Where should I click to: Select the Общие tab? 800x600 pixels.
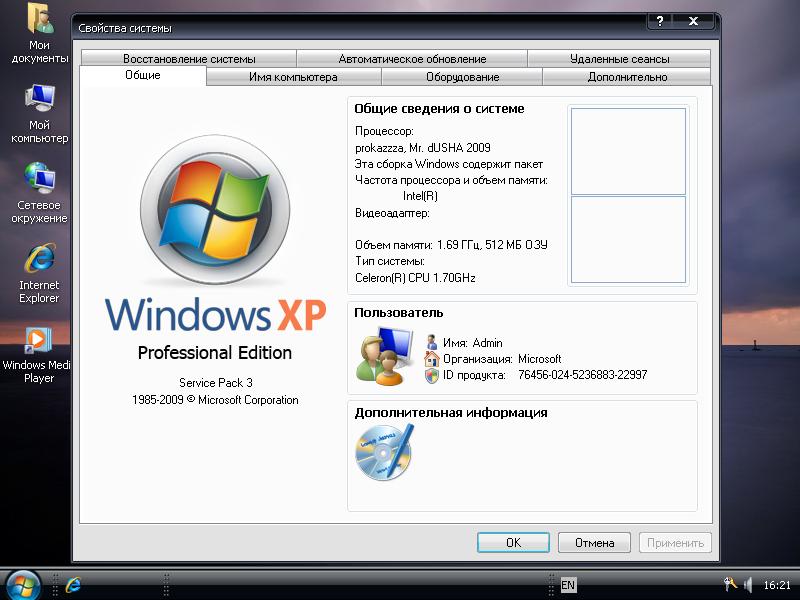pyautogui.click(x=143, y=75)
